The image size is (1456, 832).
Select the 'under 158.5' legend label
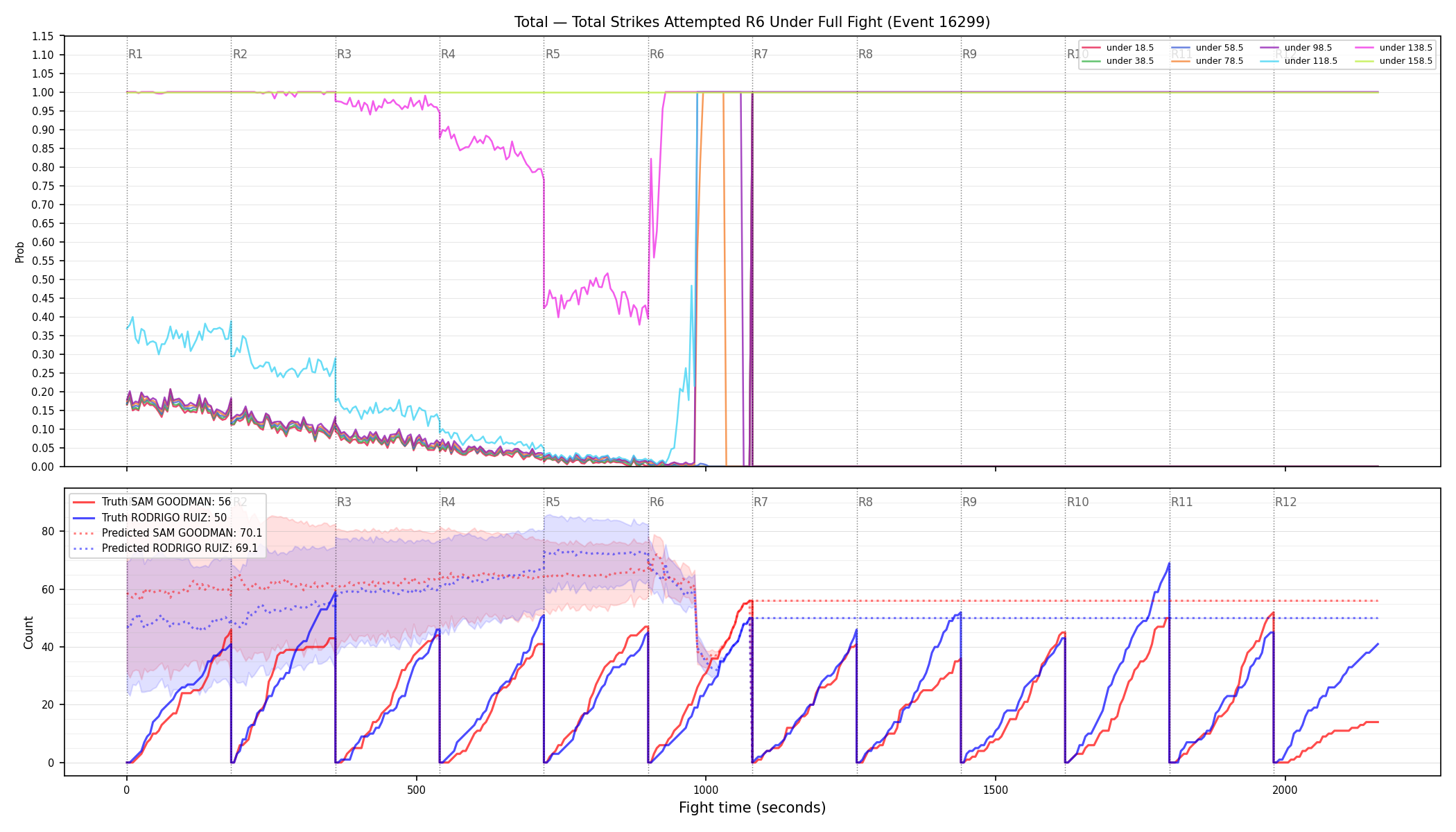(1406, 61)
